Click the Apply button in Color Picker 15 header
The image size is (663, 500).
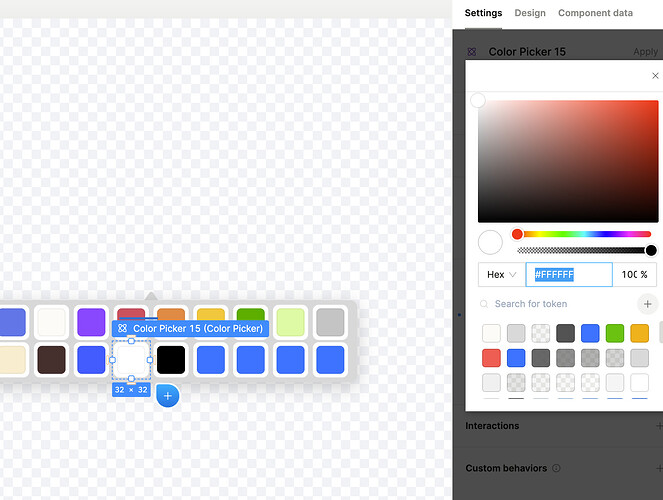[645, 52]
